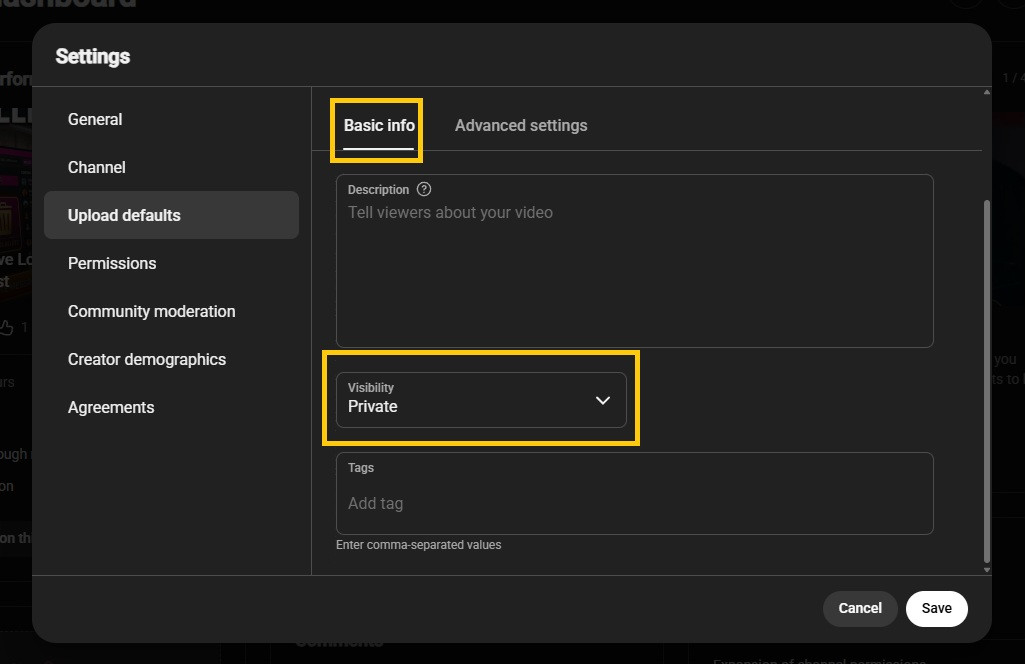Switch to the Advanced settings tab

(x=521, y=125)
